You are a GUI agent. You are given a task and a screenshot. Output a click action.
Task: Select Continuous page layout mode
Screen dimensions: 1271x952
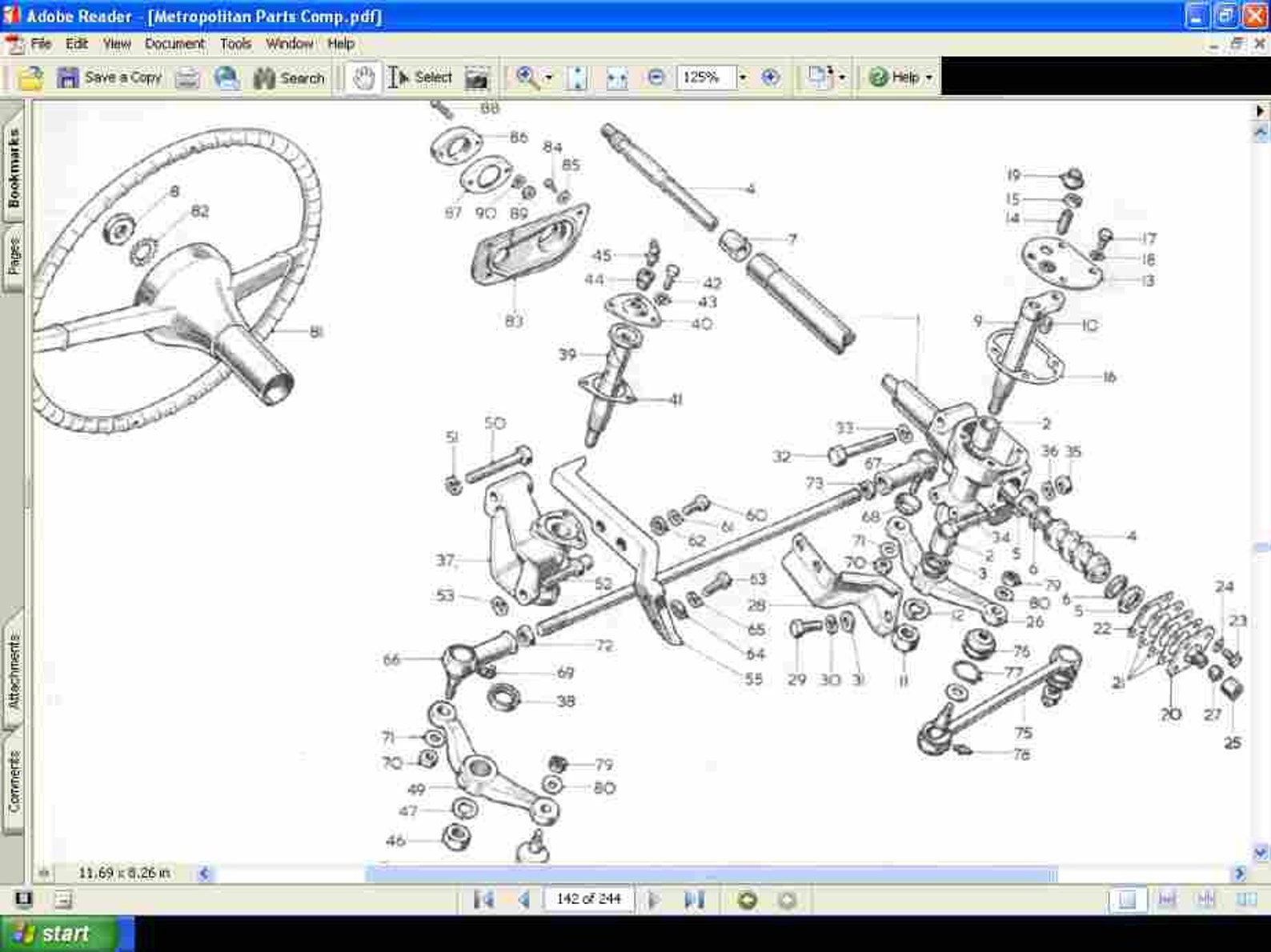(1167, 900)
